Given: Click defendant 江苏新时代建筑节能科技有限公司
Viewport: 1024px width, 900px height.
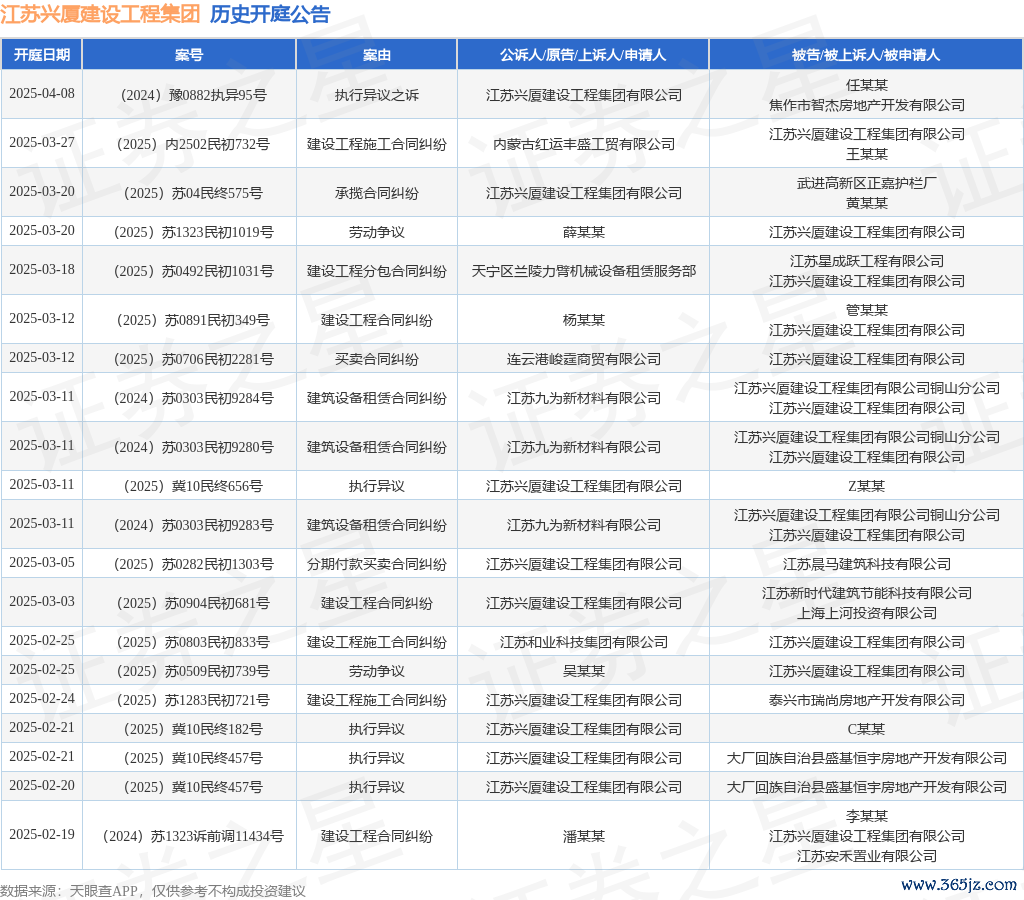Looking at the screenshot, I should 867,594.
